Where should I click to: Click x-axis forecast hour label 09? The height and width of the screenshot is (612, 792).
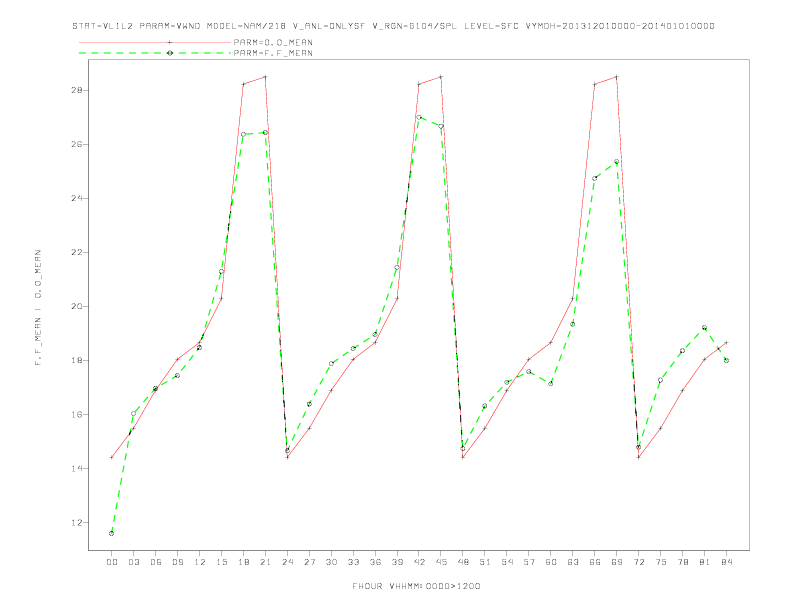(177, 562)
